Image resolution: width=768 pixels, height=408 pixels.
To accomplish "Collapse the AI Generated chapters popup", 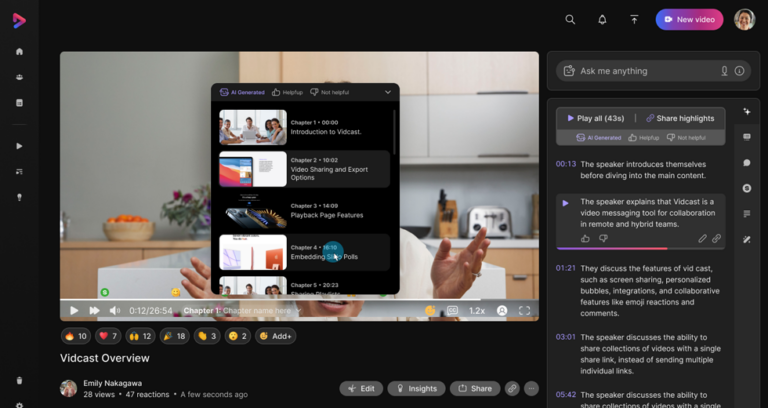I will click(x=388, y=92).
